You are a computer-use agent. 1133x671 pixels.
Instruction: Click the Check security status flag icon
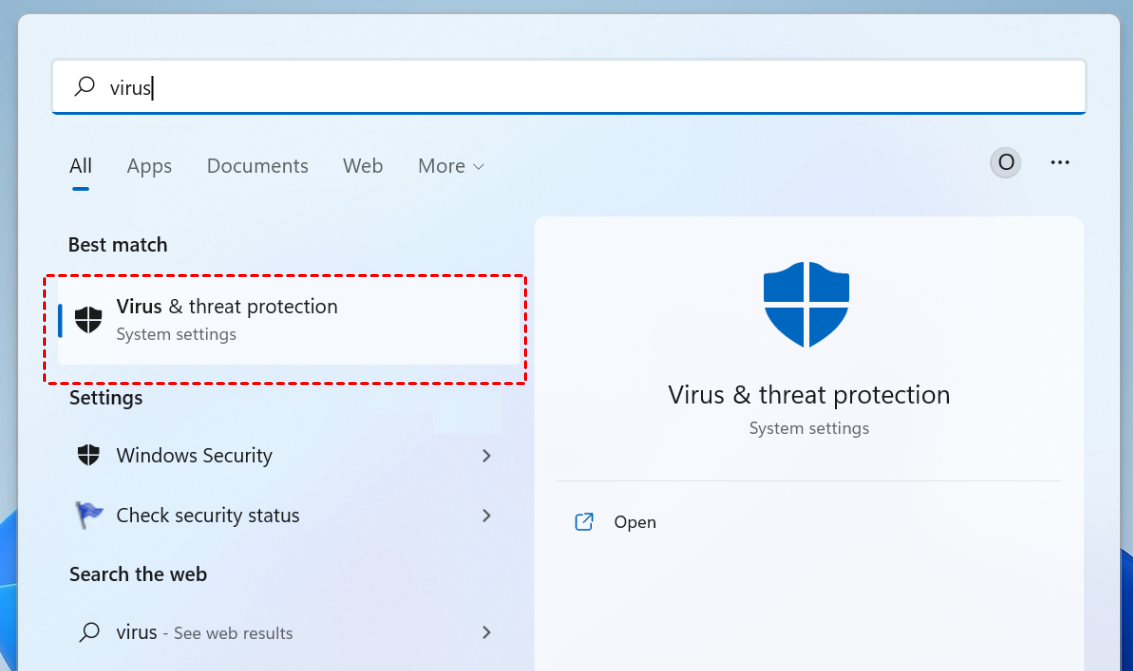(x=89, y=515)
